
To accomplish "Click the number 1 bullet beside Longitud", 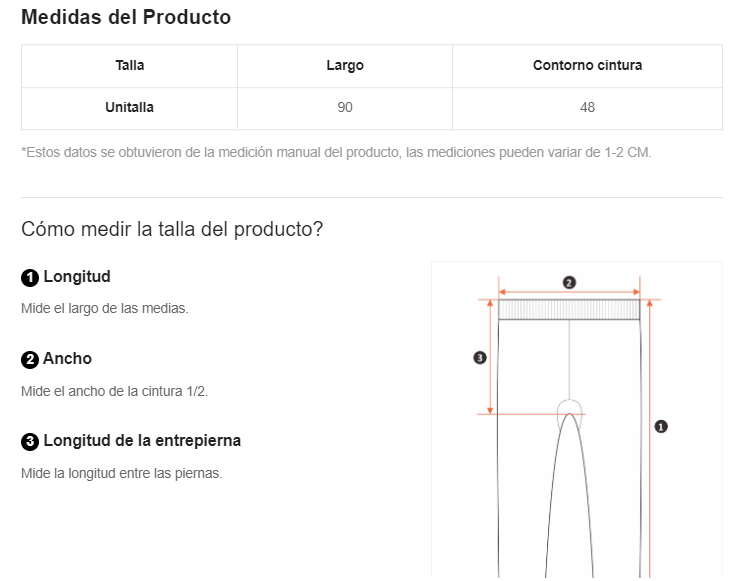I will click(30, 277).
